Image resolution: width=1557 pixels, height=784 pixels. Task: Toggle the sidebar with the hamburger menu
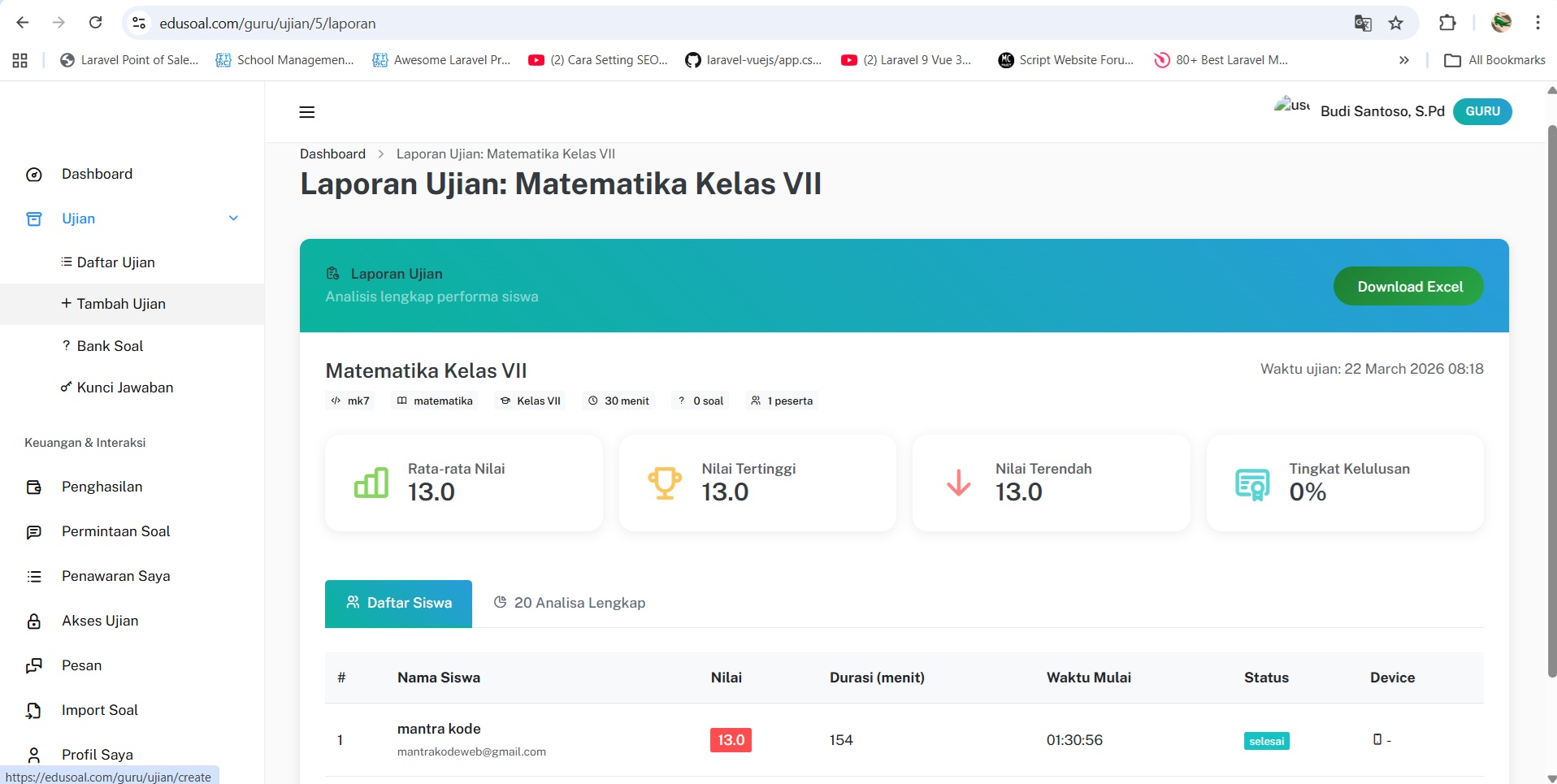tap(307, 111)
